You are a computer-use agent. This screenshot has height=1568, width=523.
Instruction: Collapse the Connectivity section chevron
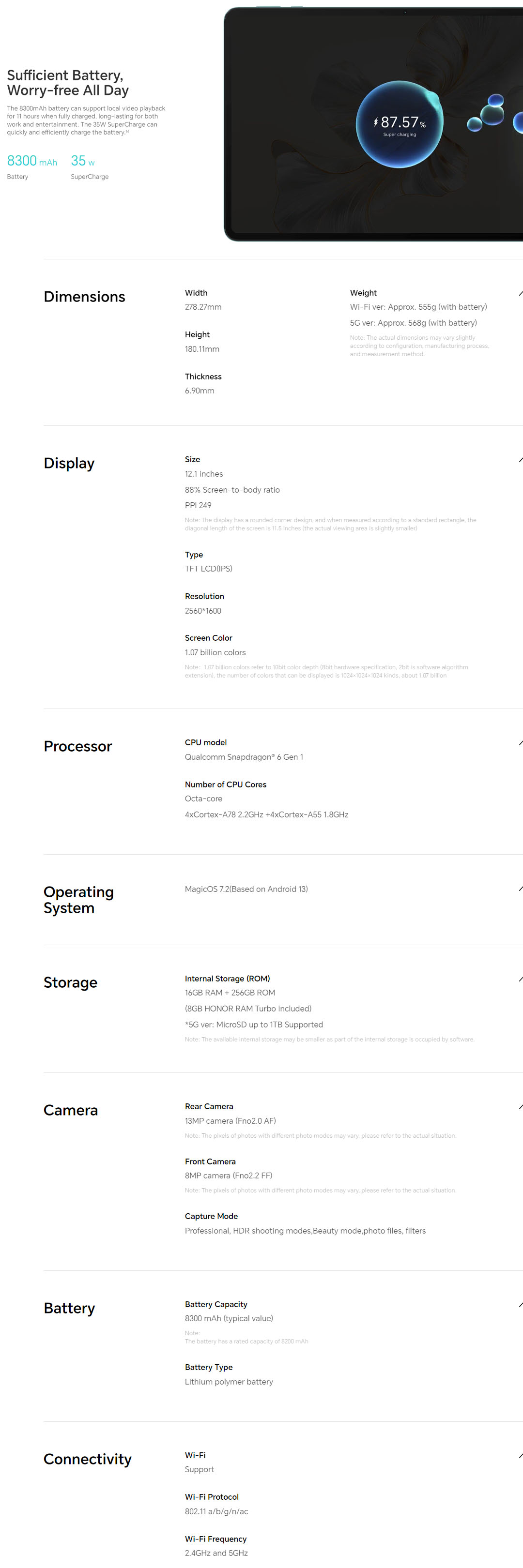click(x=520, y=1456)
